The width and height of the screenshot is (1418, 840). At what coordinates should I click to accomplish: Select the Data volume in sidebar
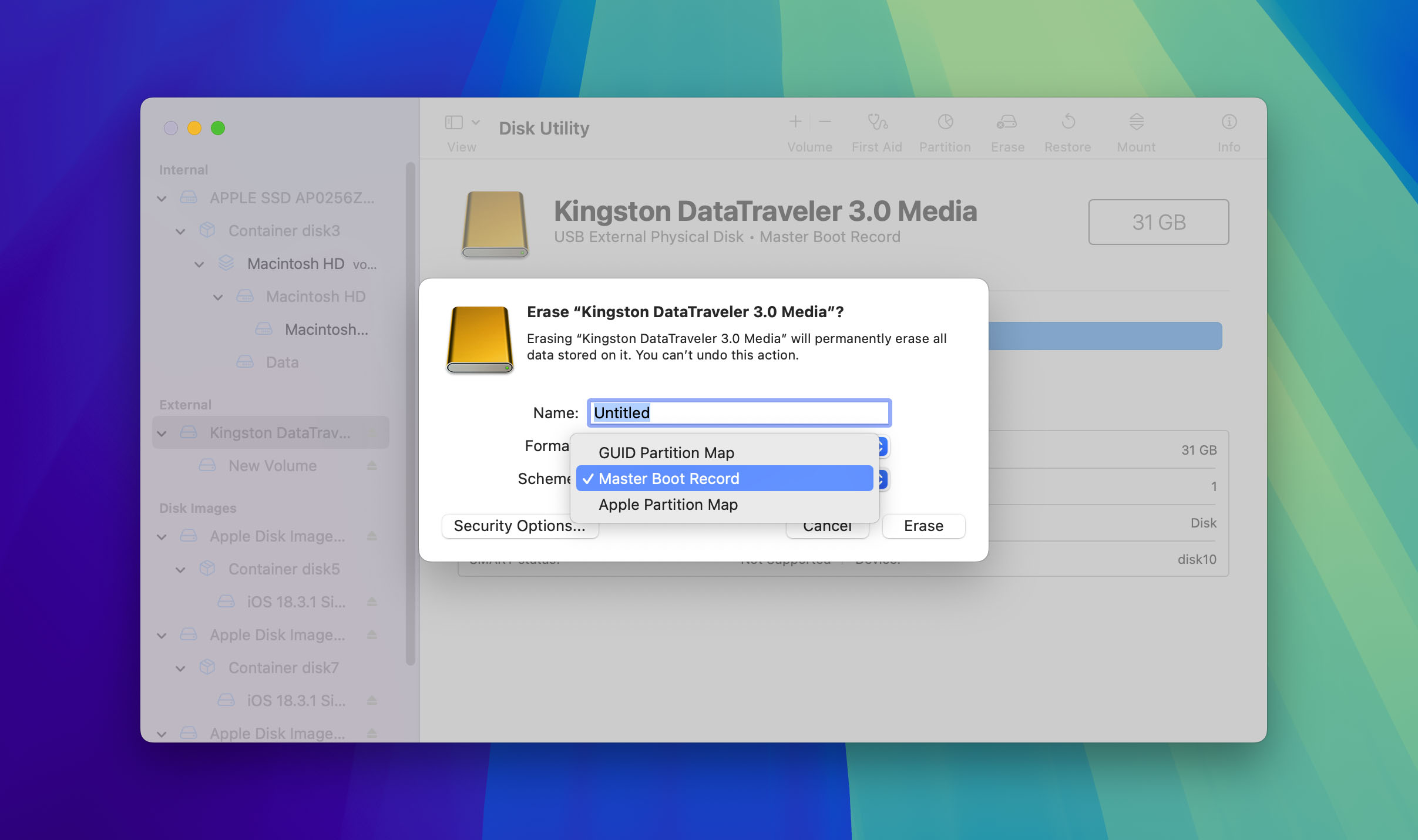coord(270,362)
